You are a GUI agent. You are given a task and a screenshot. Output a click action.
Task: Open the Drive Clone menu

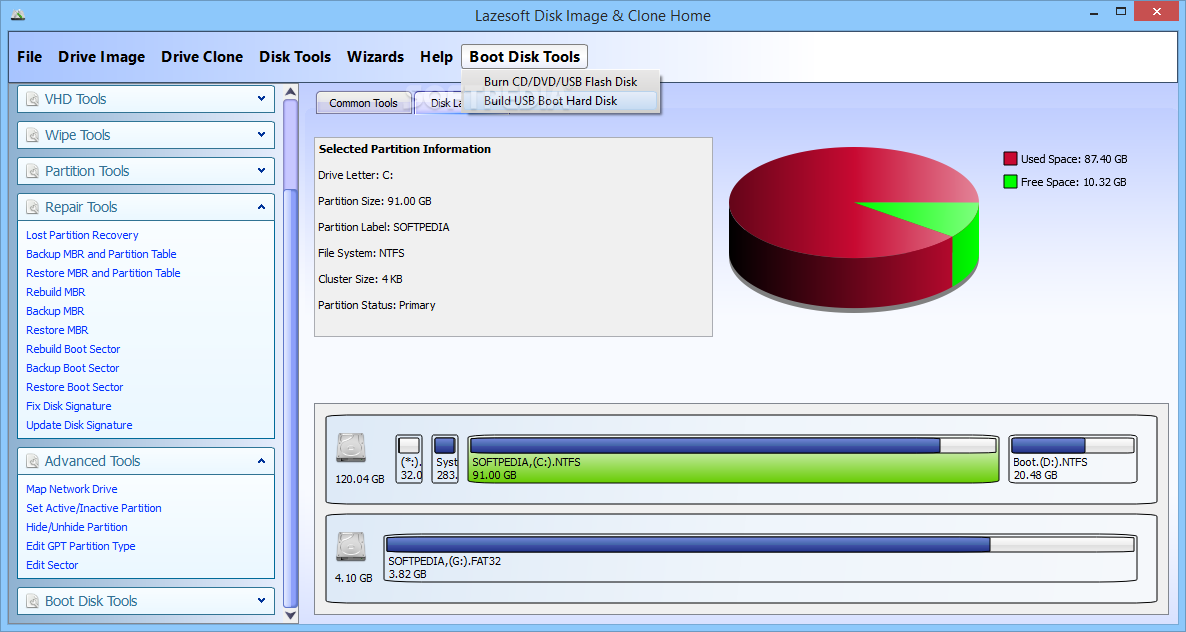(202, 57)
